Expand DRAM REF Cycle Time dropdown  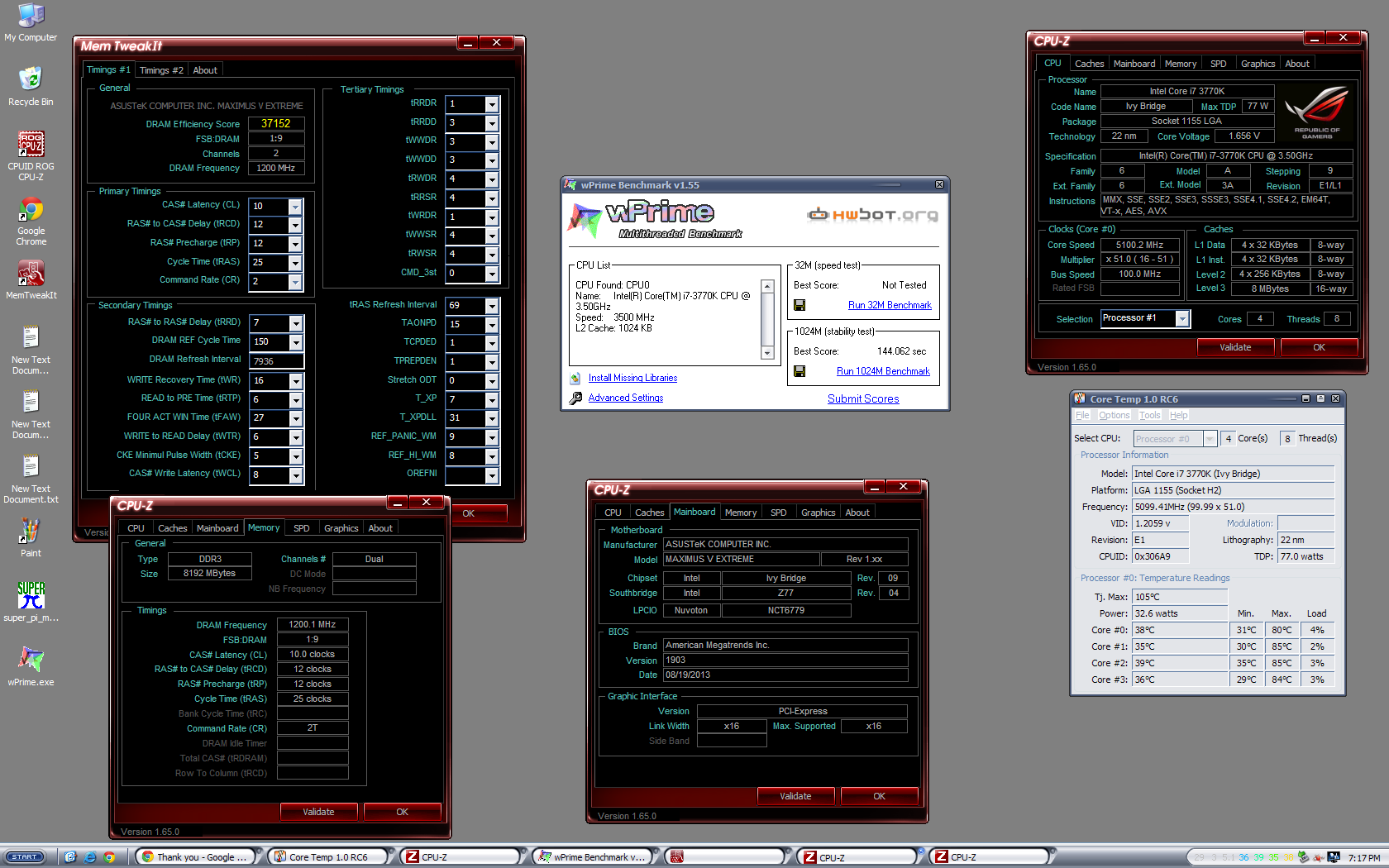(296, 342)
